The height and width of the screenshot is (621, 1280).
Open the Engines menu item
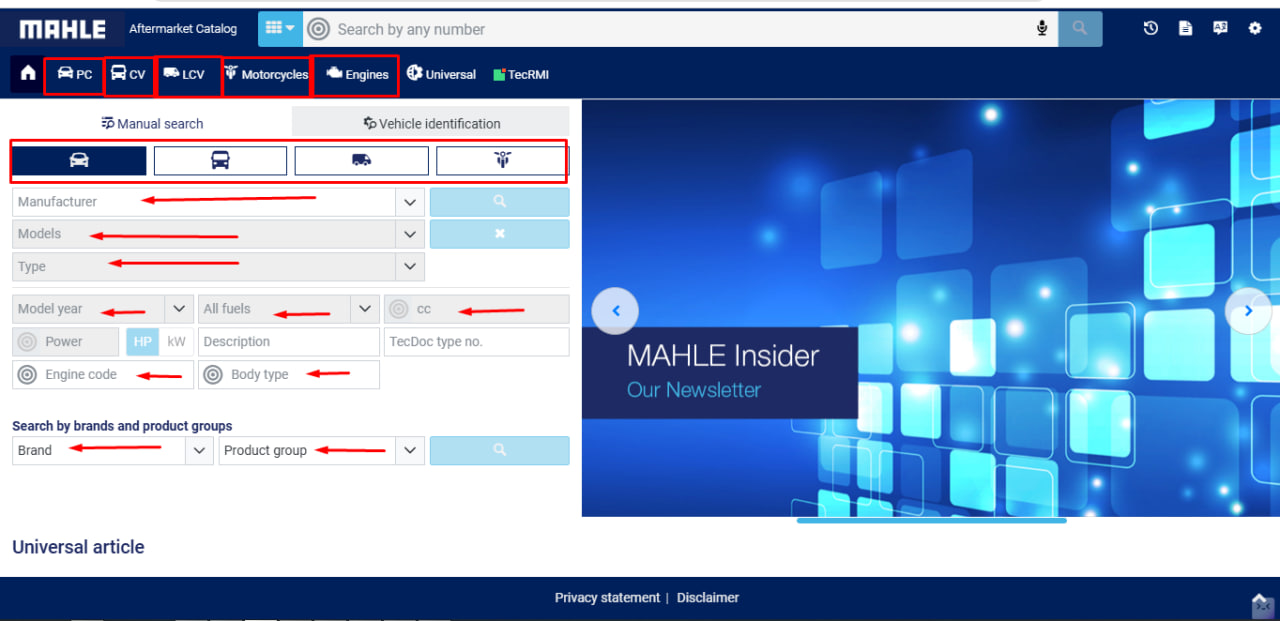point(357,74)
